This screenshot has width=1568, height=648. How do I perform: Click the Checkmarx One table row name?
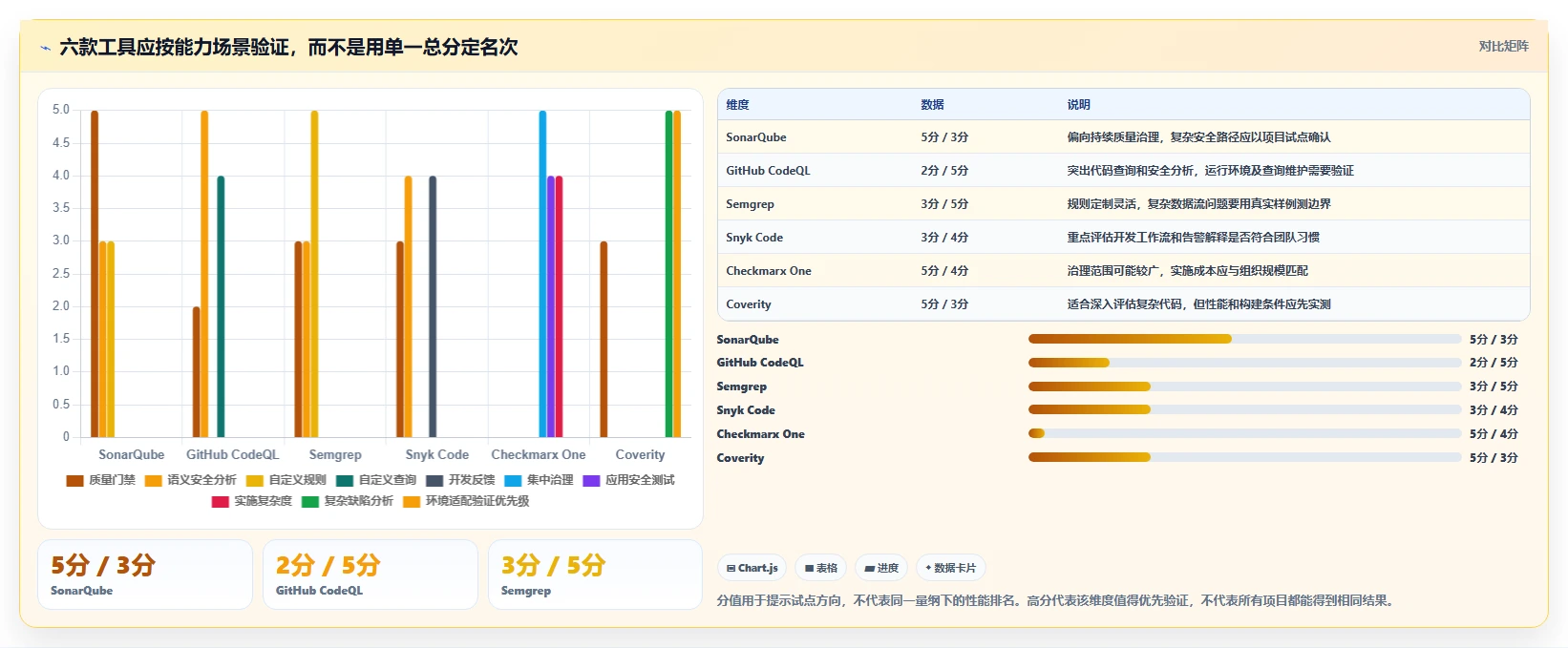tap(768, 271)
